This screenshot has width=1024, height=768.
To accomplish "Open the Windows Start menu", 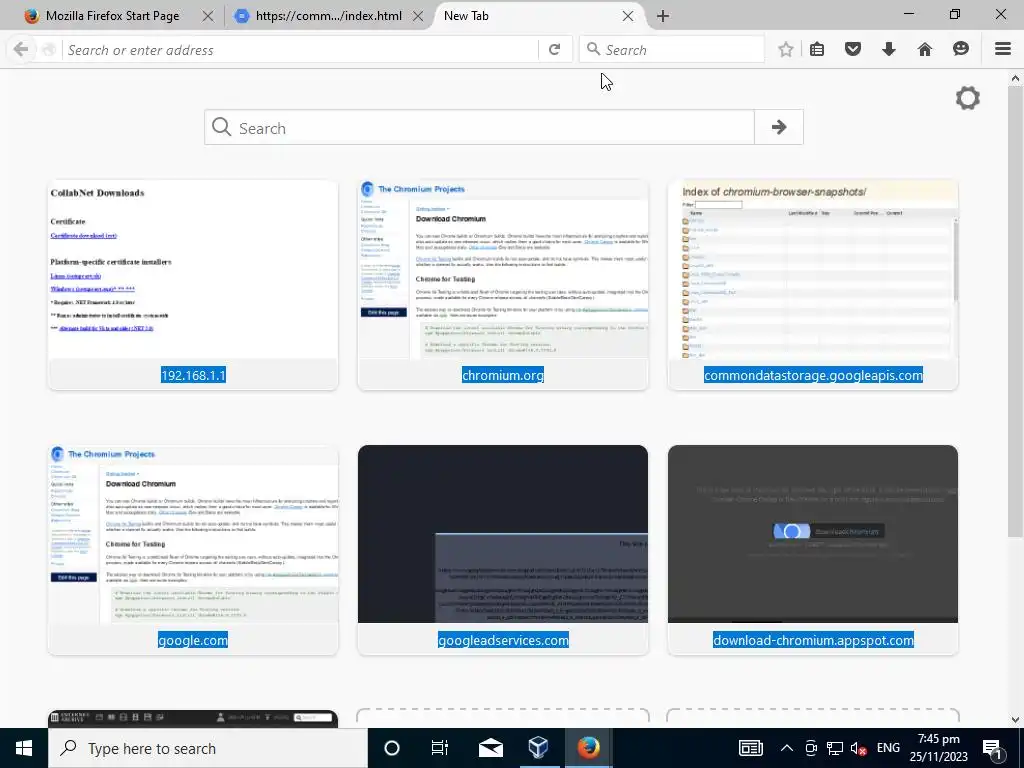I will (24, 748).
